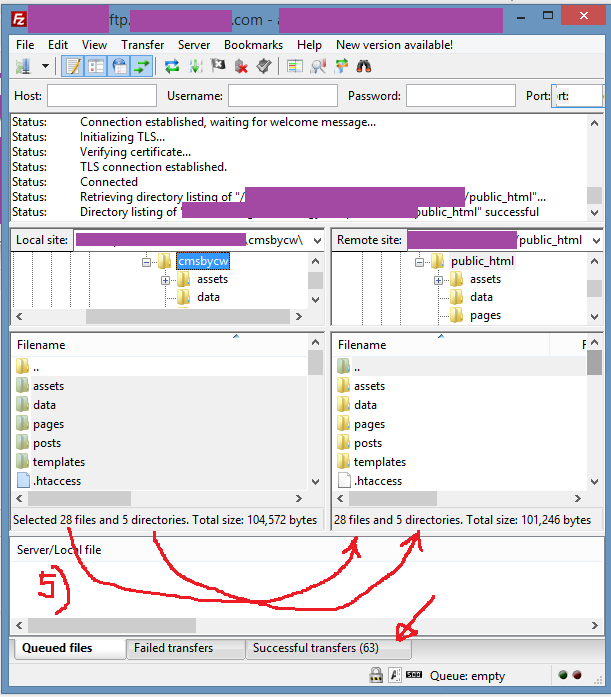Click the Host input field
611x697 pixels.
[x=102, y=96]
